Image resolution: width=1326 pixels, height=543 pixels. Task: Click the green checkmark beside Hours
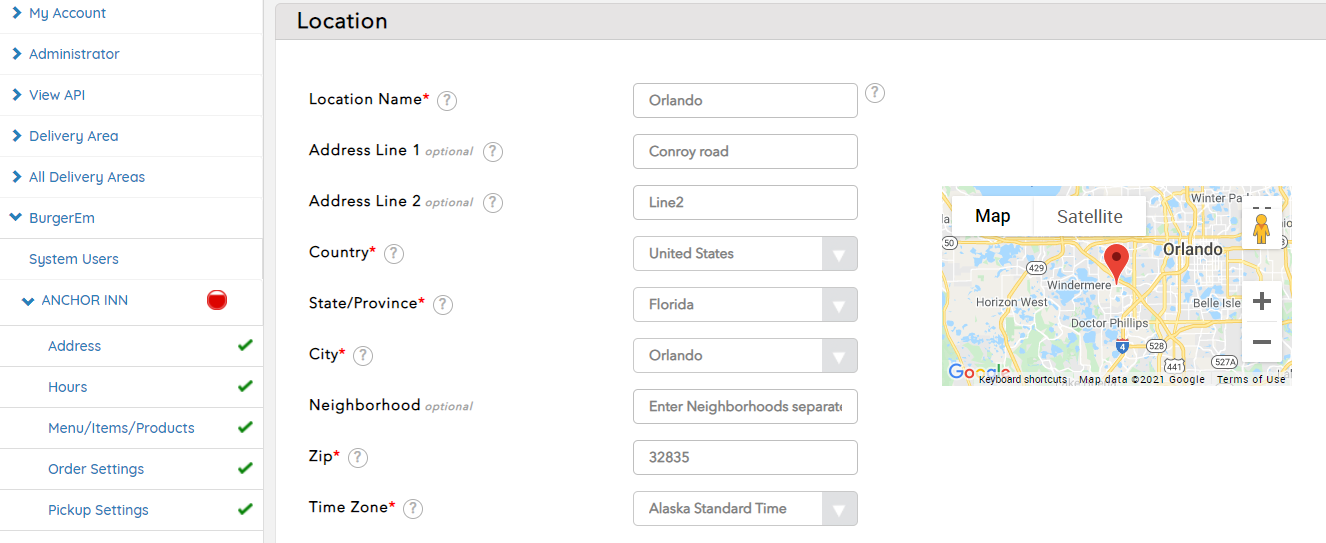(x=245, y=386)
